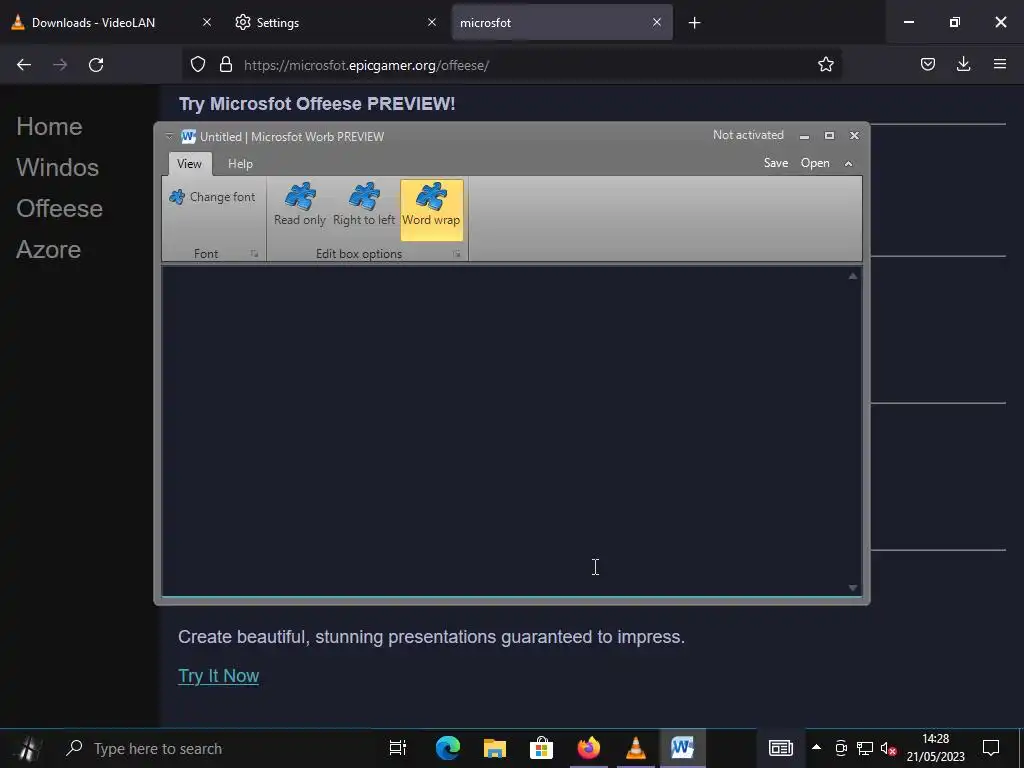Open Task View from the taskbar
1024x768 pixels.
398,748
